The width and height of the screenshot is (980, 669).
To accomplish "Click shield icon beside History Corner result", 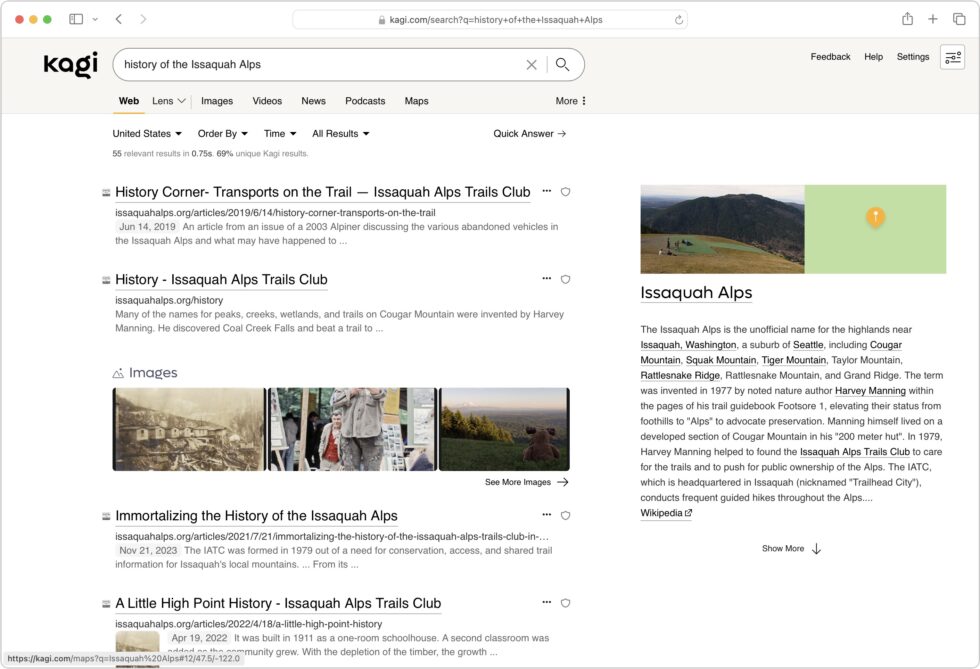I will click(565, 192).
